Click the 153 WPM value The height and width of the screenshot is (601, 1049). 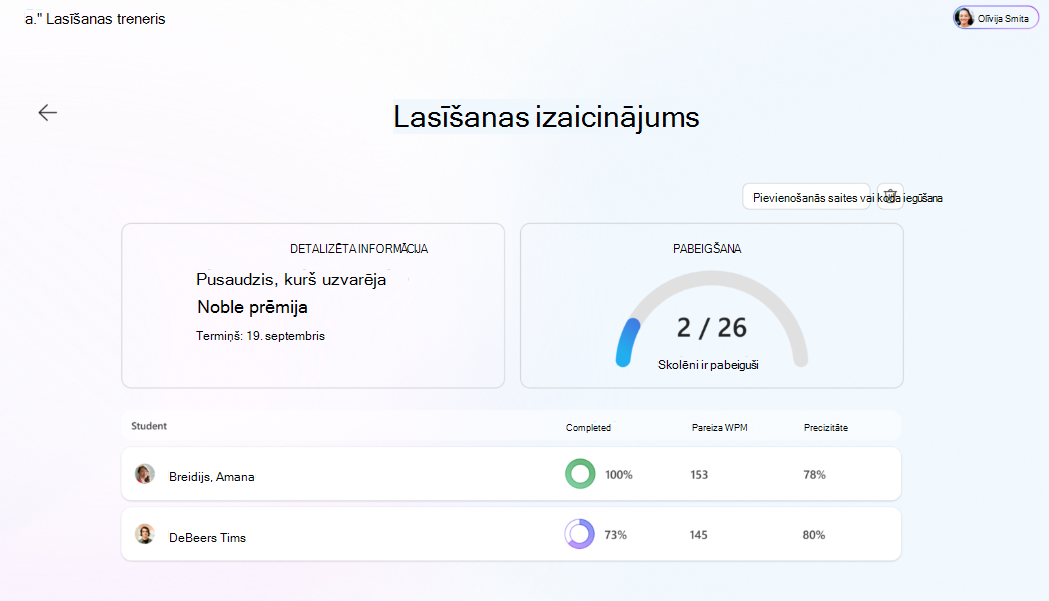tap(699, 475)
